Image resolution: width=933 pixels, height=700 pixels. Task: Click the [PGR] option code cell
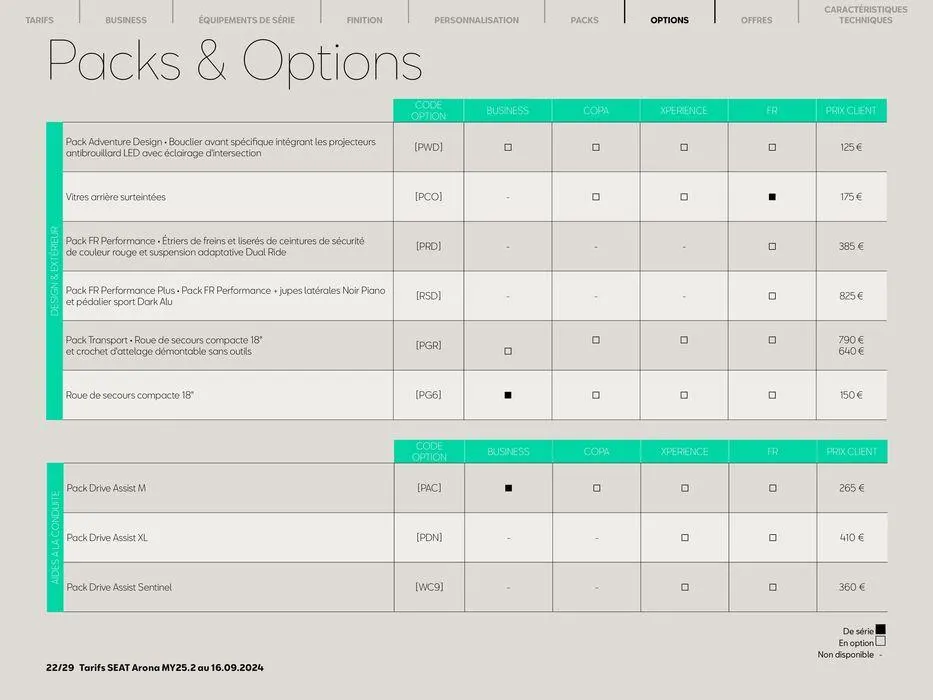pyautogui.click(x=428, y=345)
